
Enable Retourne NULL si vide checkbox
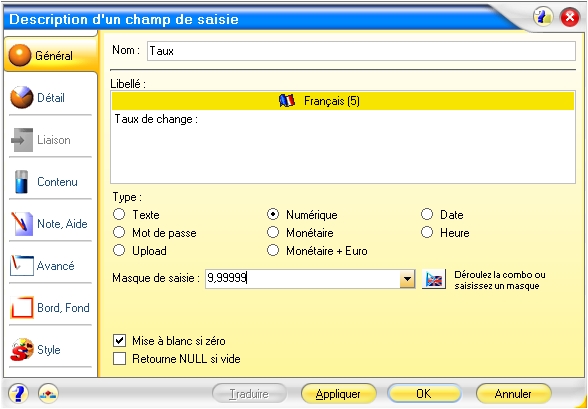click(119, 359)
